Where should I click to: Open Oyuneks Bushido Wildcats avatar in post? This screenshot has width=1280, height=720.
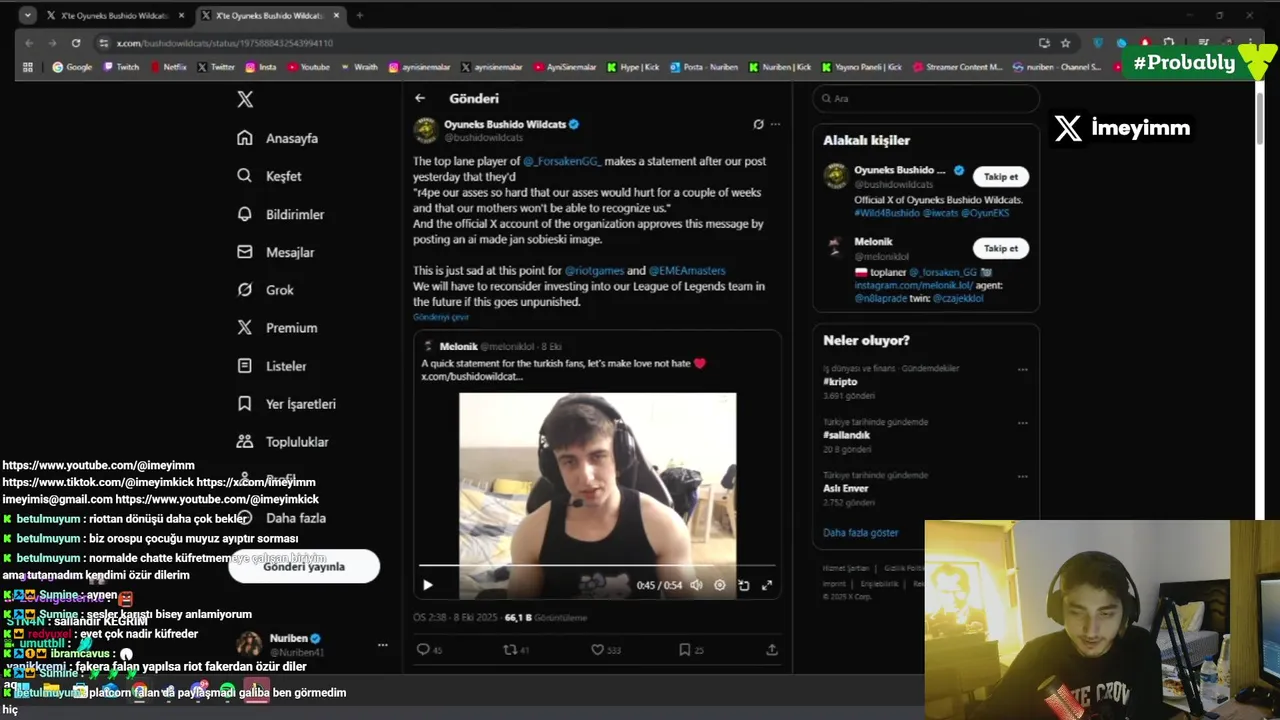point(426,130)
